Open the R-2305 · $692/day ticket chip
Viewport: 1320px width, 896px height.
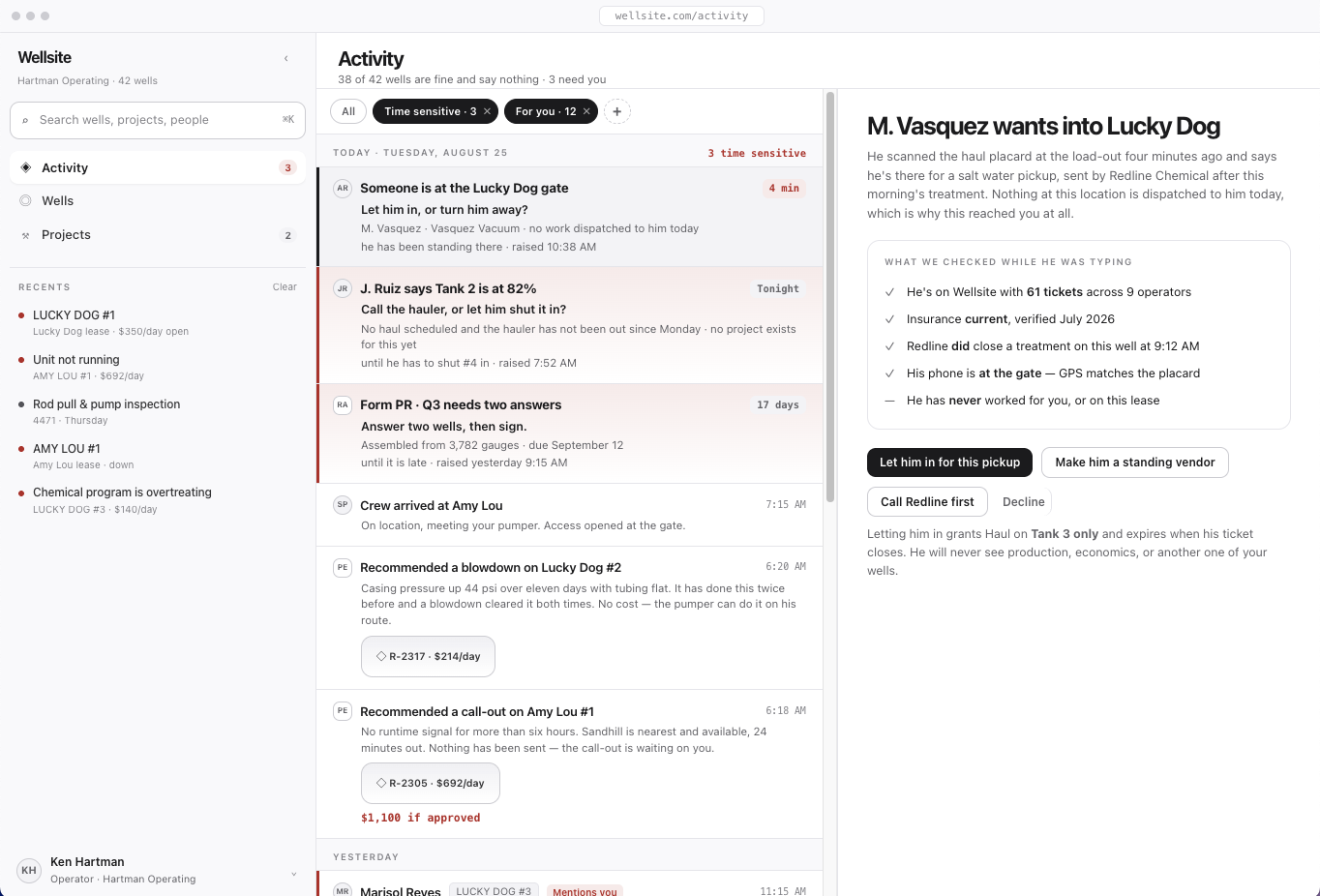(431, 783)
